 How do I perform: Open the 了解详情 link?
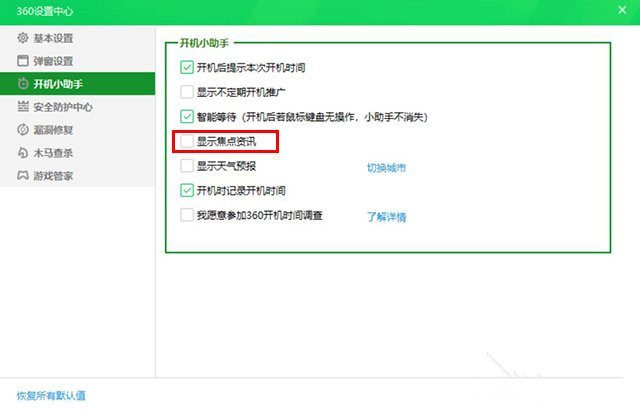[386, 216]
